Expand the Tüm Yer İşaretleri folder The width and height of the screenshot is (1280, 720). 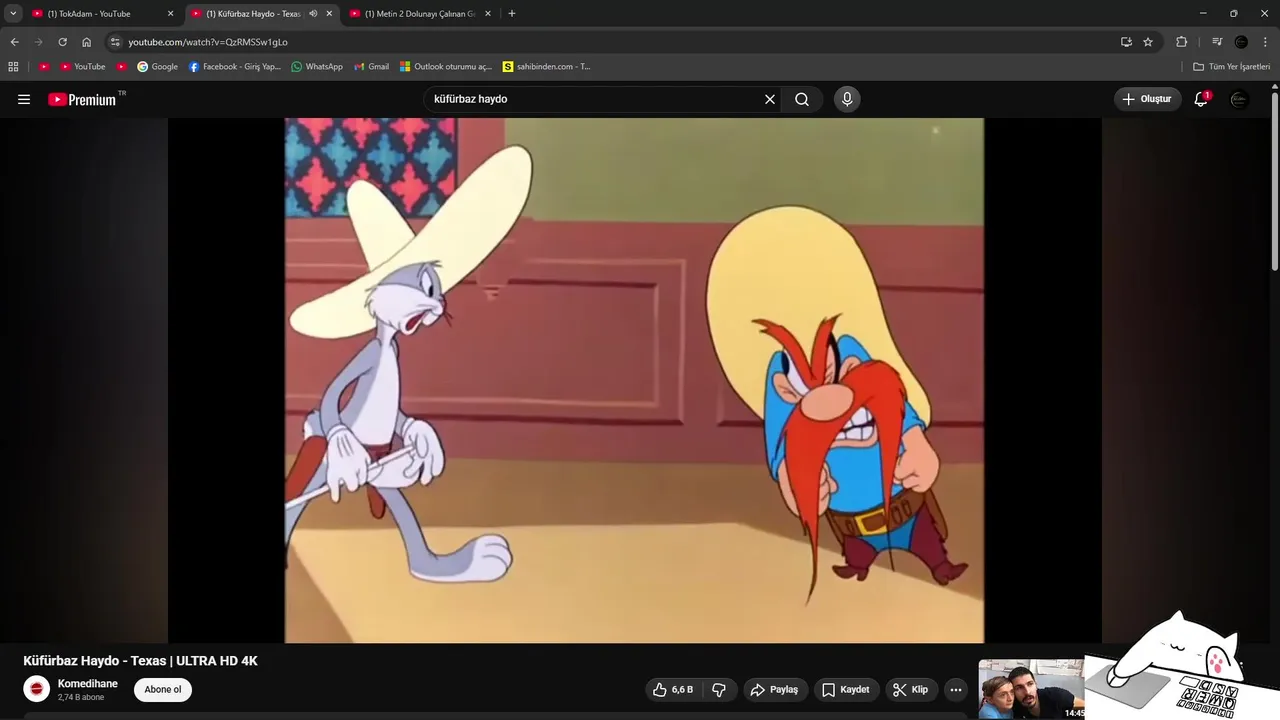click(1232, 67)
